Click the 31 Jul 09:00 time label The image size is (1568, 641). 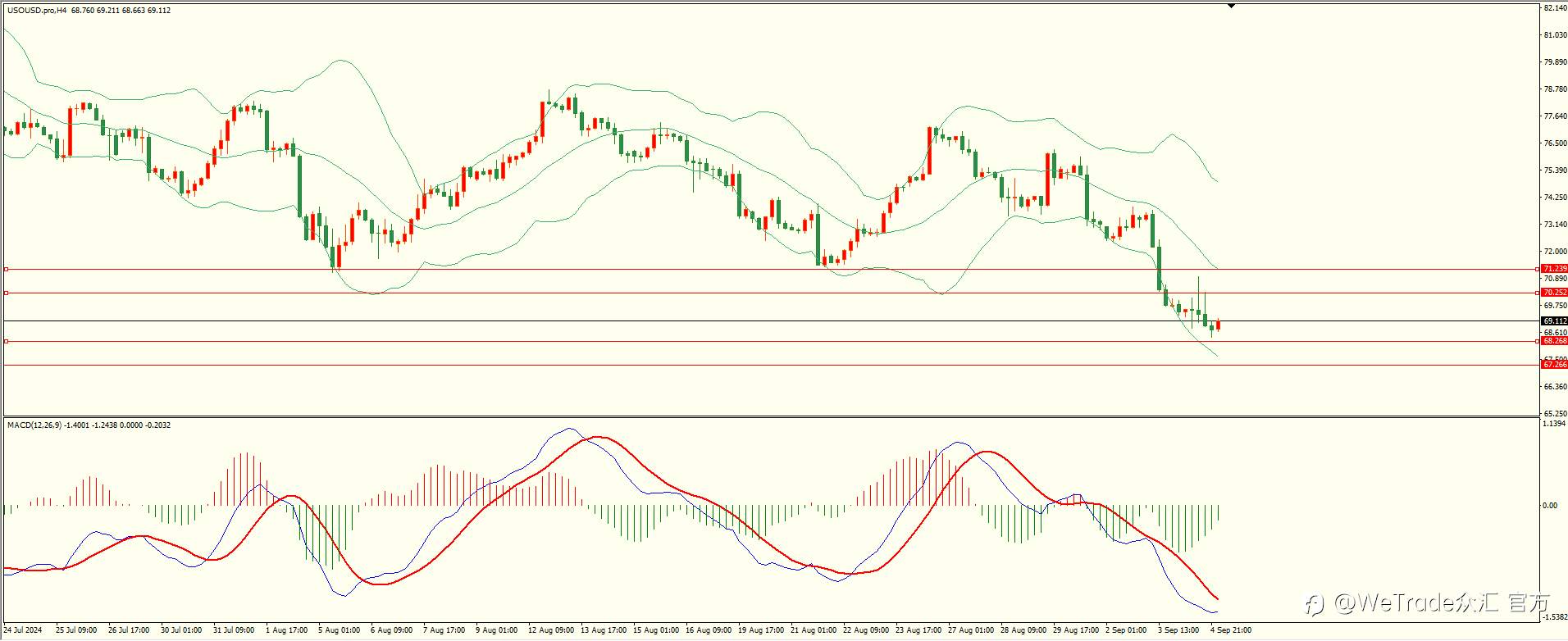(234, 630)
